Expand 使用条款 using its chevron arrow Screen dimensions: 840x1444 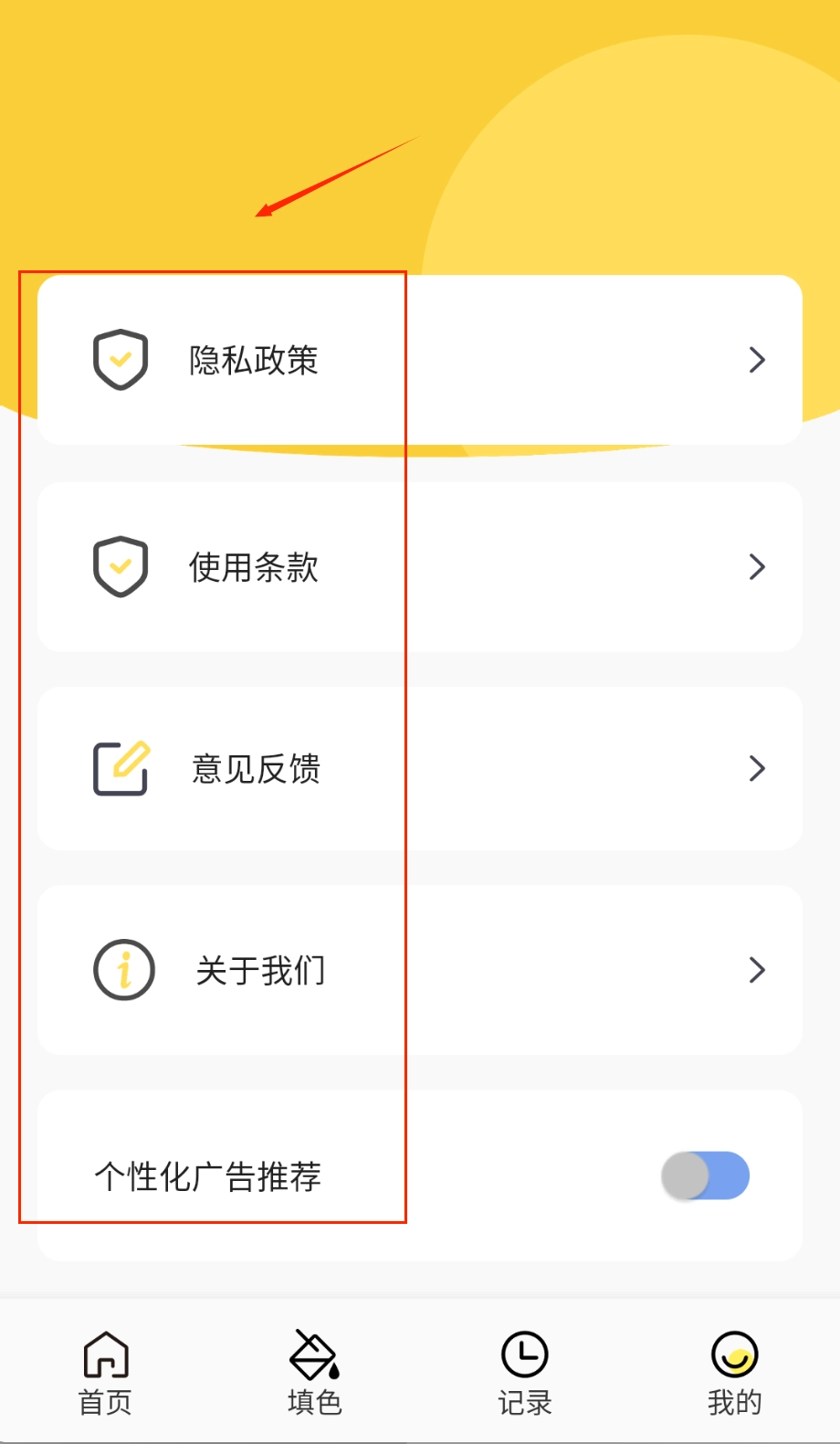coord(757,567)
